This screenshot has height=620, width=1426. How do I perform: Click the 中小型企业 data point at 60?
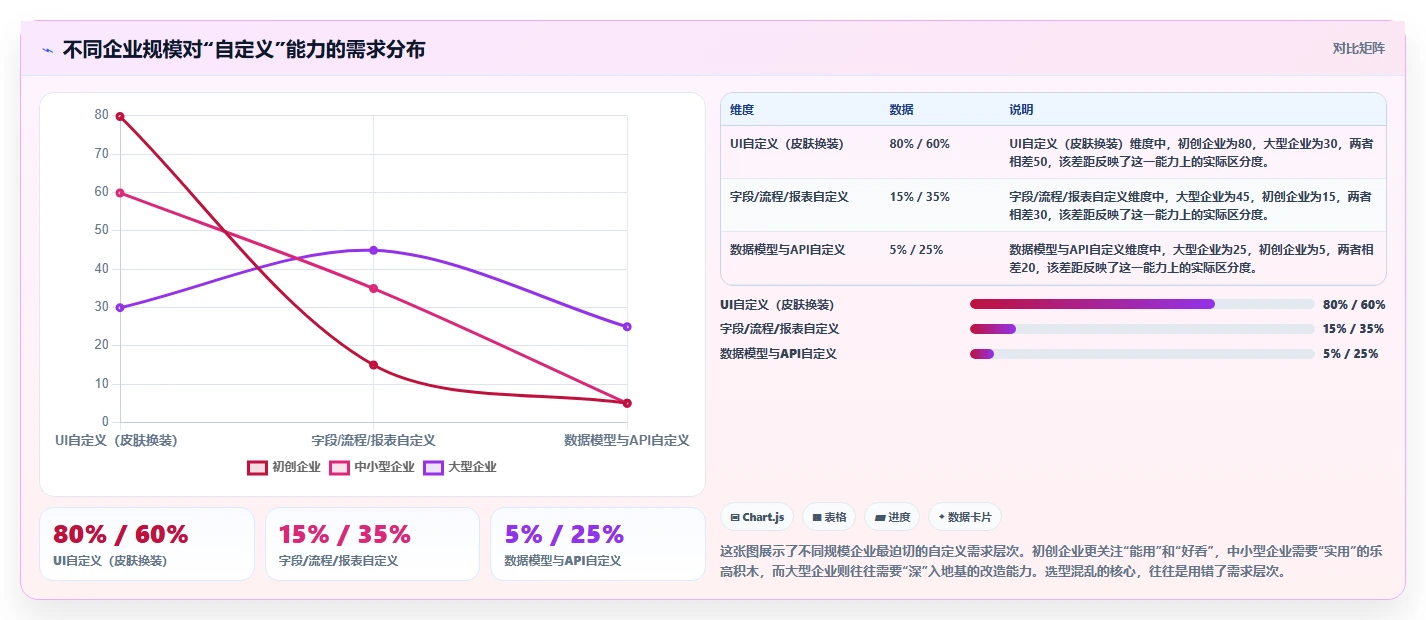click(120, 192)
